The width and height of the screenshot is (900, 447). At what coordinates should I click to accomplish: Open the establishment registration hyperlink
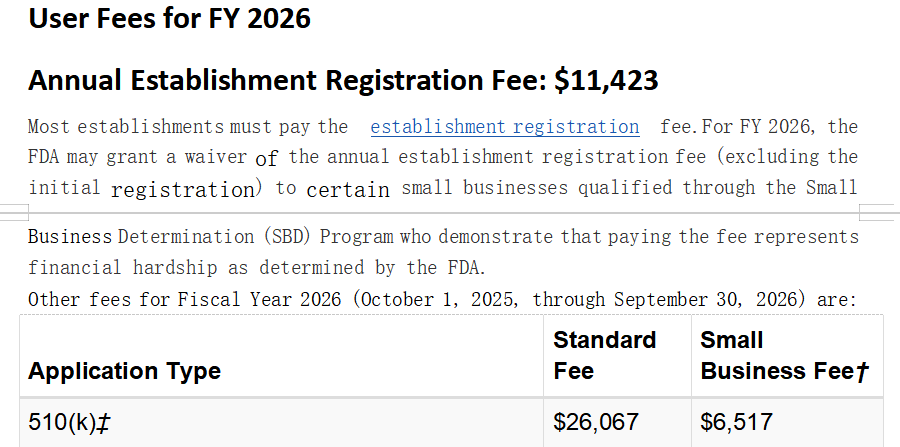[x=505, y=126]
